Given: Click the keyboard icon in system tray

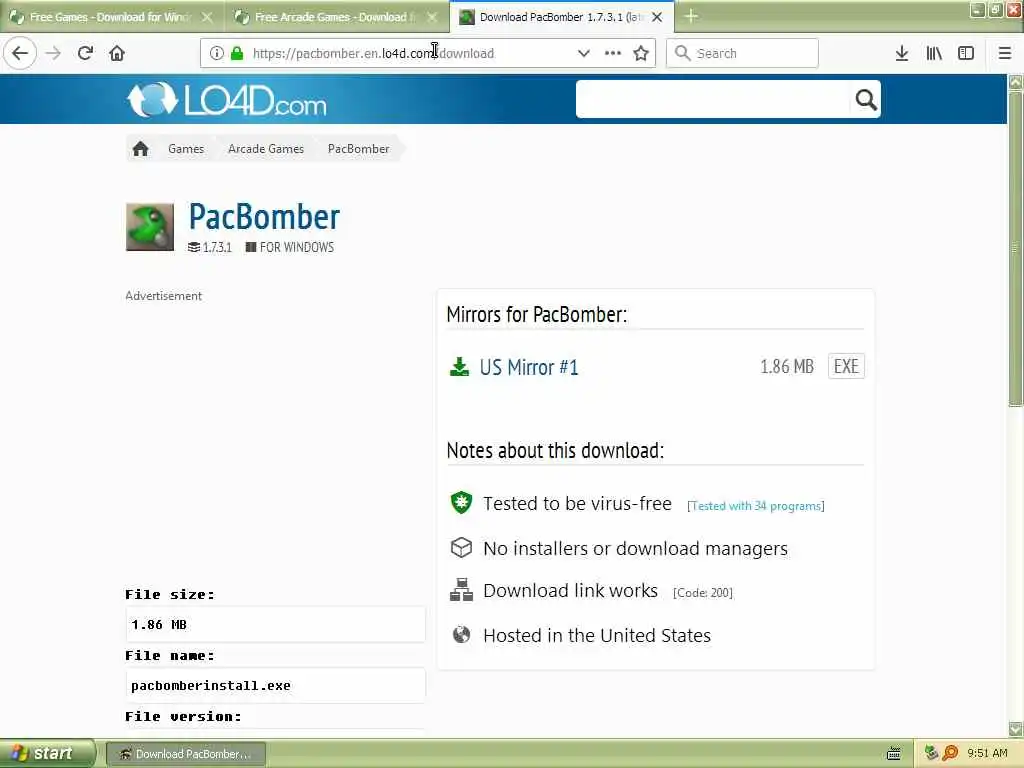Looking at the screenshot, I should click(x=894, y=754).
